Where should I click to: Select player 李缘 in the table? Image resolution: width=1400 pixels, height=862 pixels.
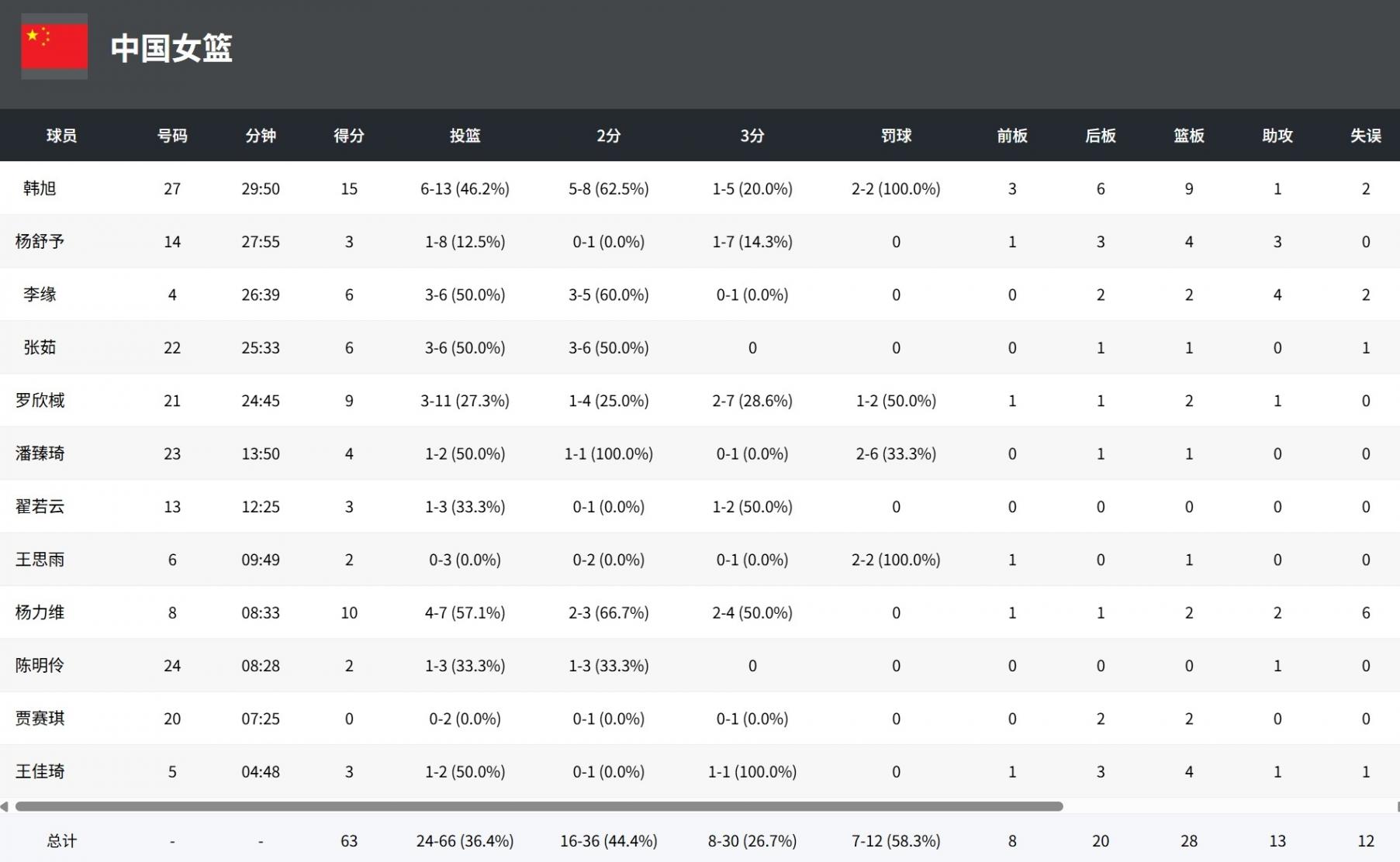pos(40,295)
